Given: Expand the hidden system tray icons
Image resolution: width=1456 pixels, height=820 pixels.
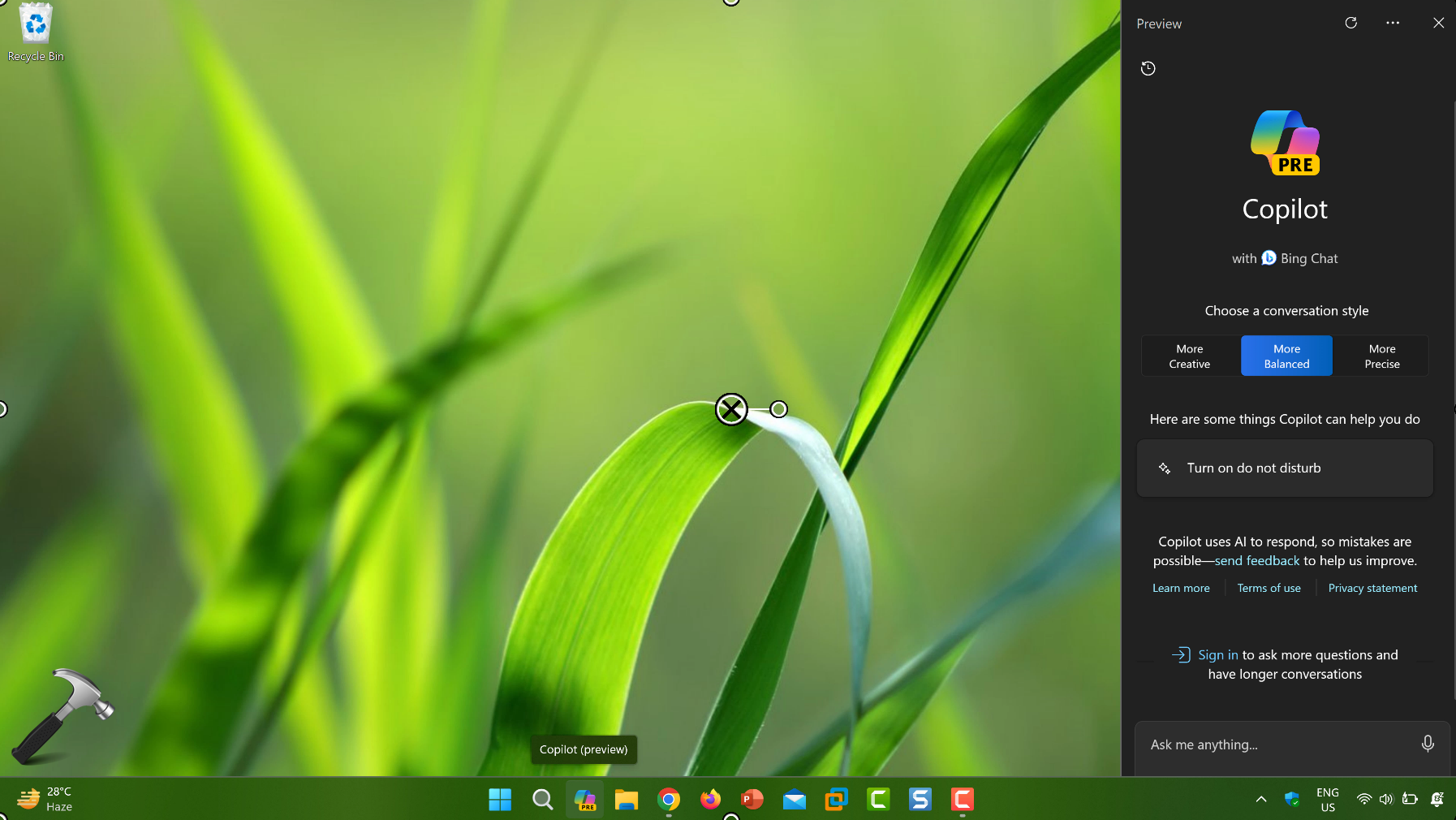Looking at the screenshot, I should point(1260,800).
